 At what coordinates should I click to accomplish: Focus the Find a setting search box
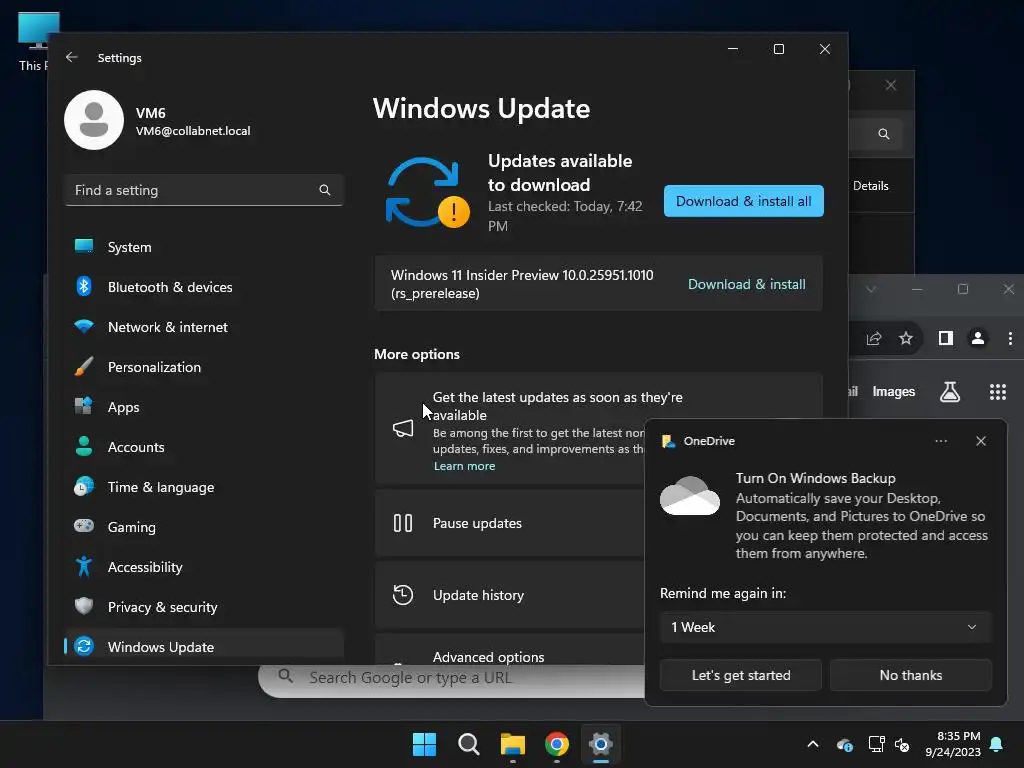[x=204, y=190]
